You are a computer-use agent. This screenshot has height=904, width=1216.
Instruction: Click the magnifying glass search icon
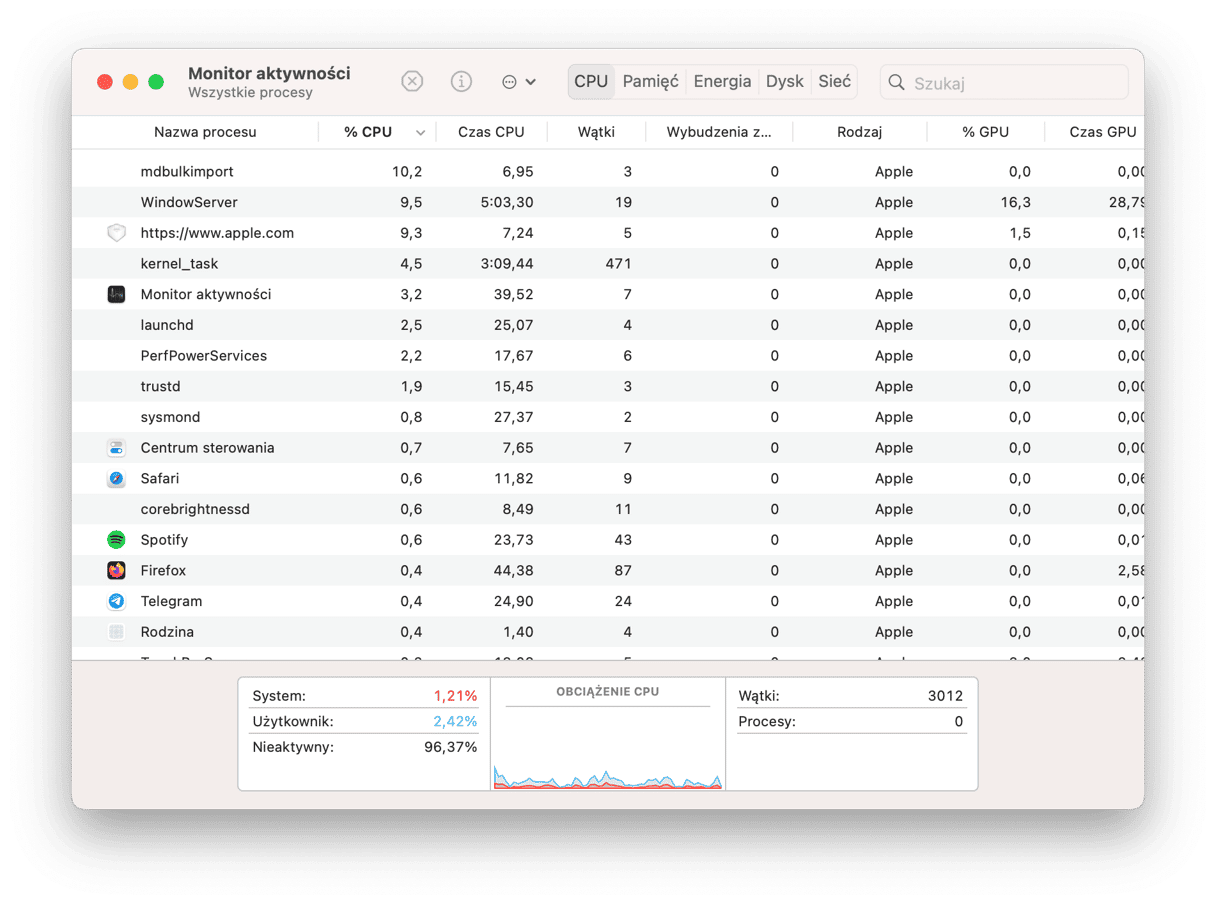point(897,82)
